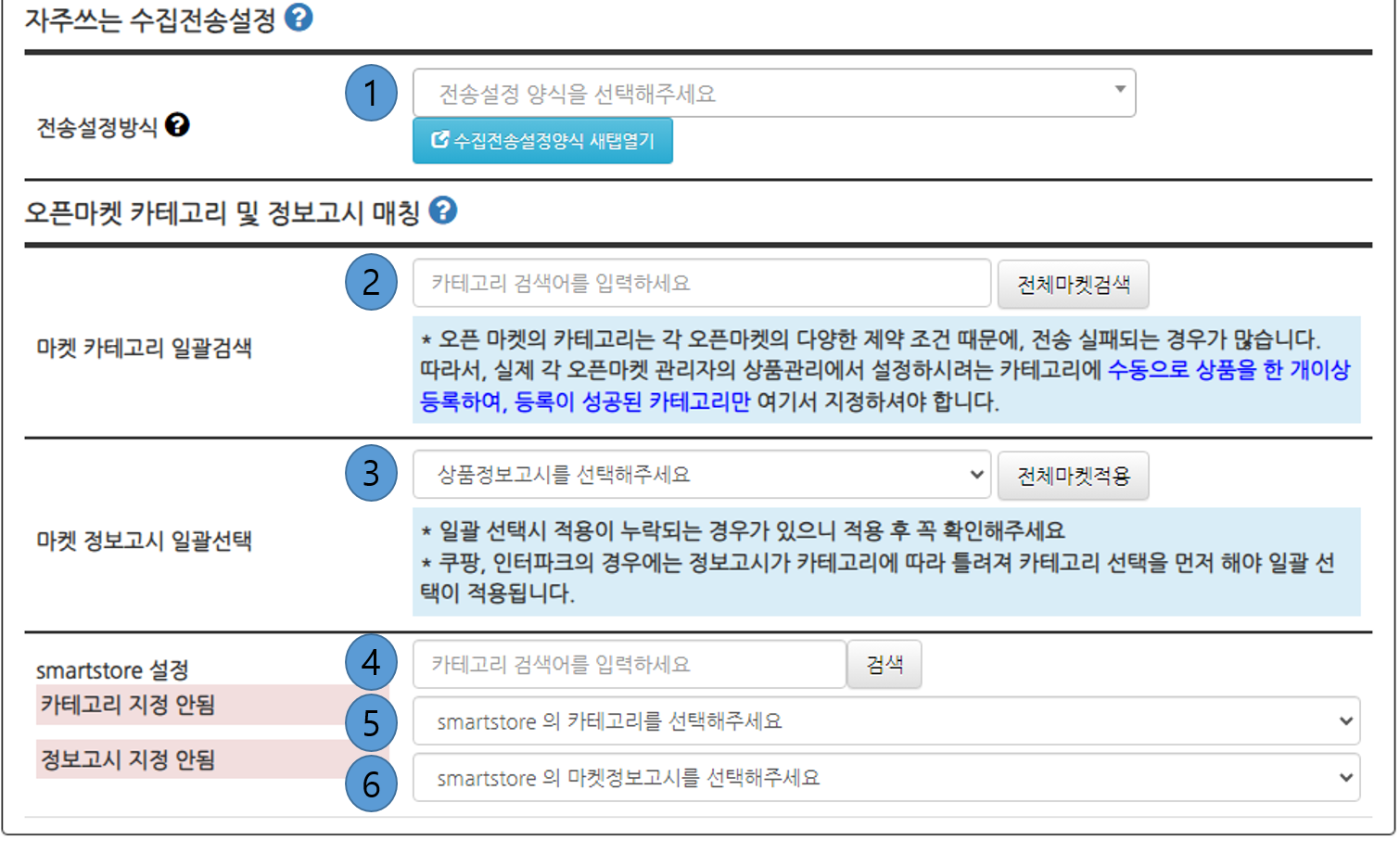
Task: Open the 전송설정 양식을 선택해주세요 dropdown
Action: click(773, 93)
